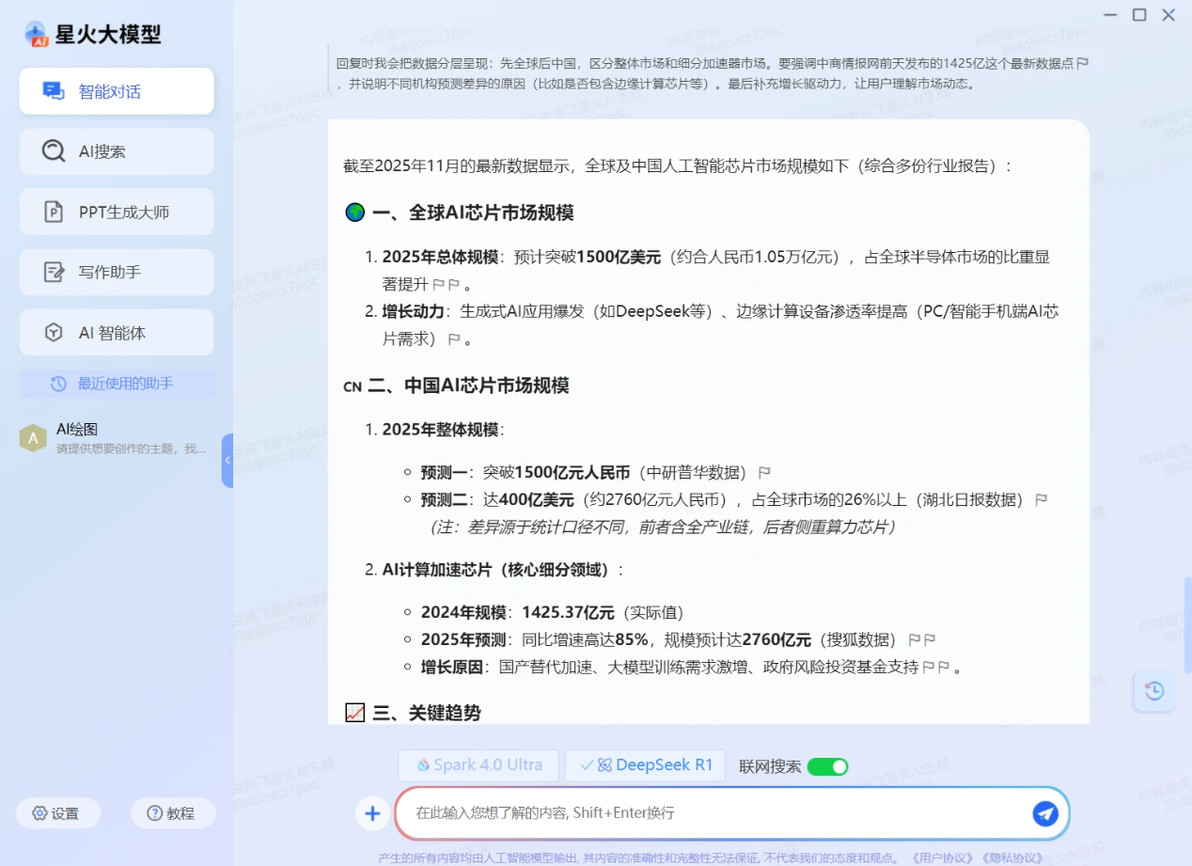The image size is (1192, 866).
Task: Click the text 1425.37亿元
Action: [568, 613]
